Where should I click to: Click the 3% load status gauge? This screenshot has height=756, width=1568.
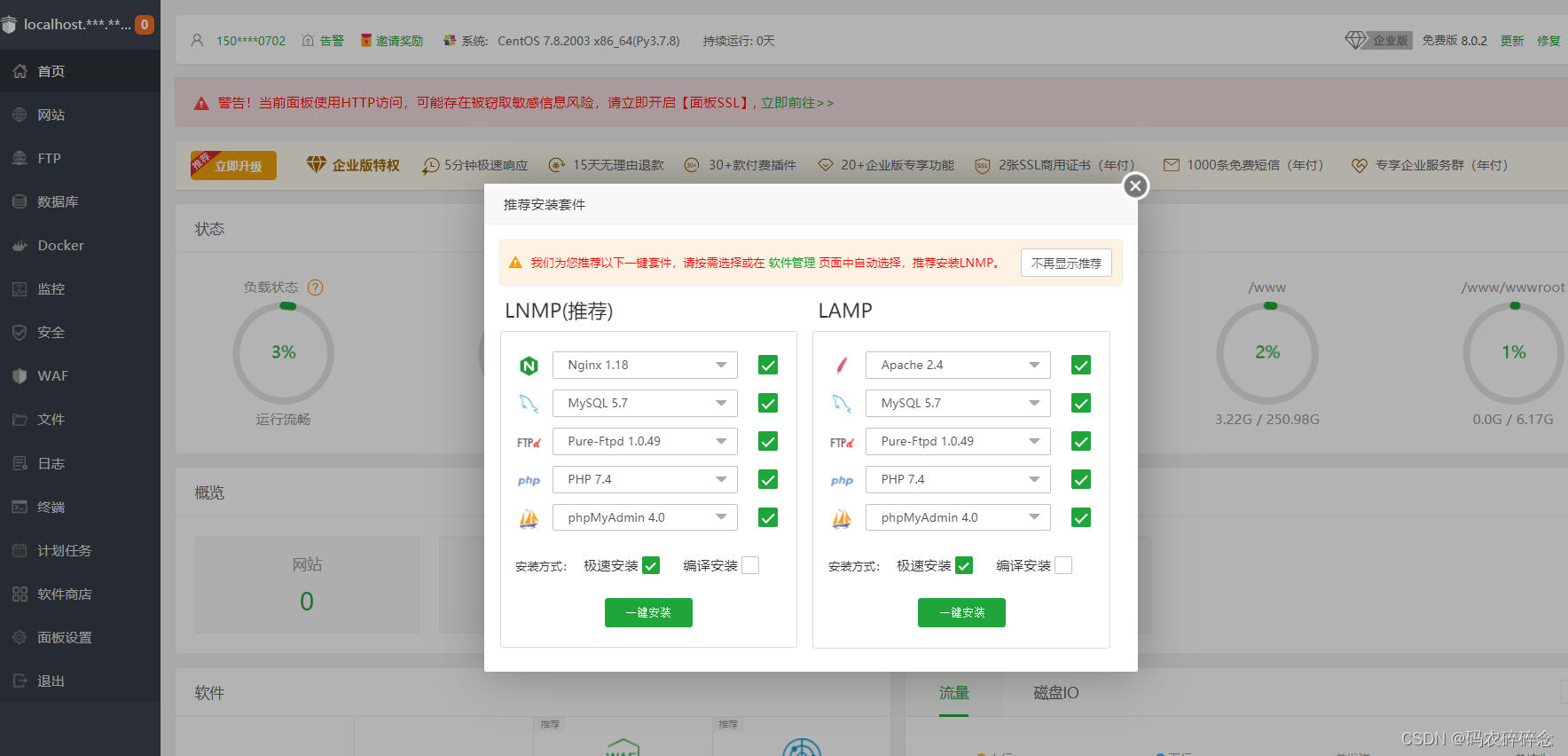point(284,352)
